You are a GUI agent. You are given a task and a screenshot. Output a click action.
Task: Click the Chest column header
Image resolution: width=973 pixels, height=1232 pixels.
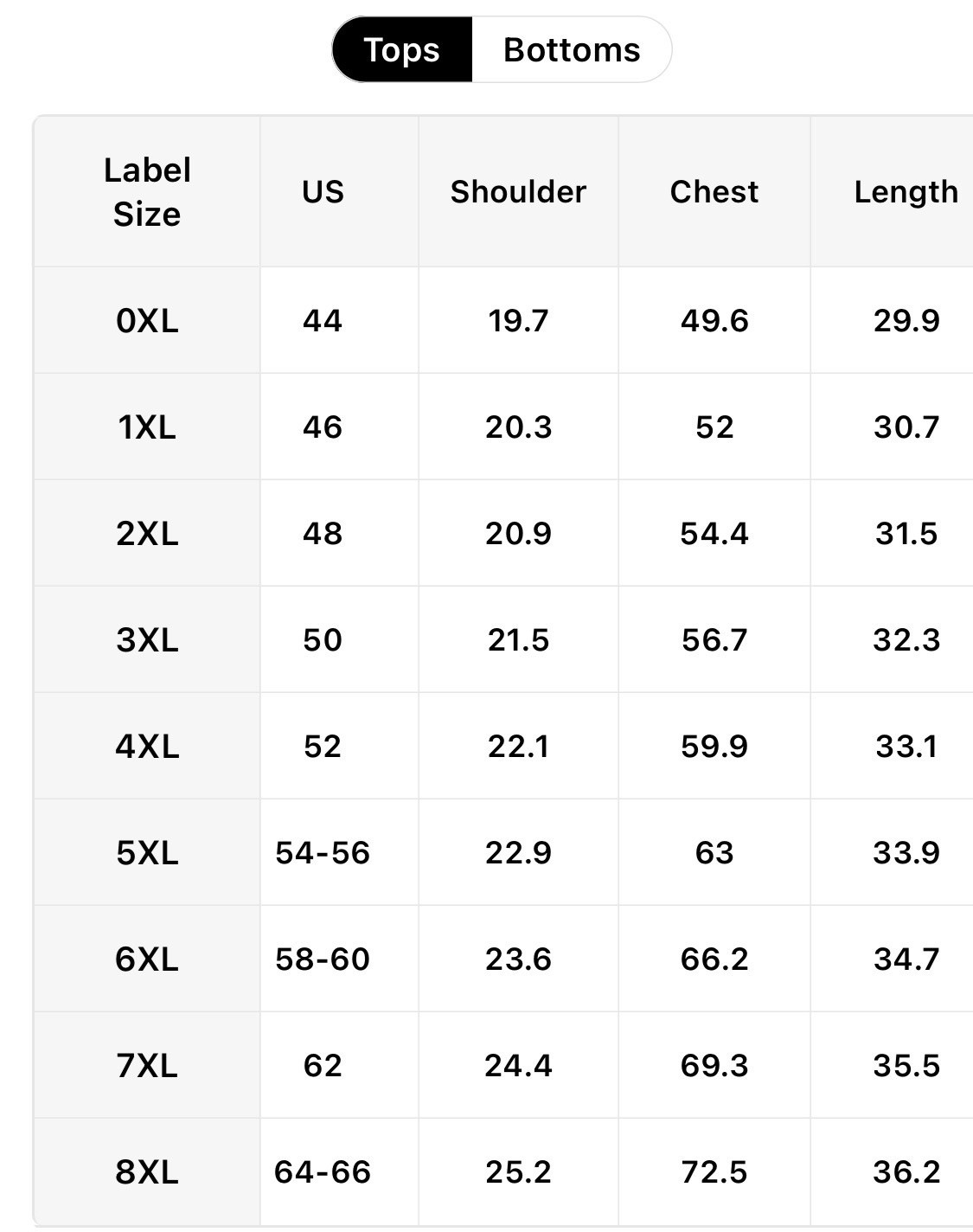[x=714, y=192]
